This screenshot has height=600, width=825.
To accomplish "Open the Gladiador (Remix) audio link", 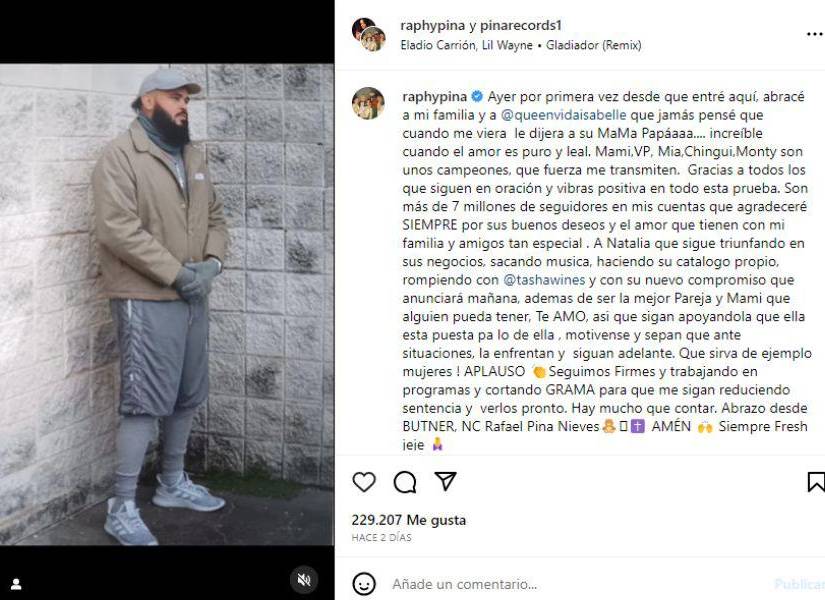I will [593, 45].
